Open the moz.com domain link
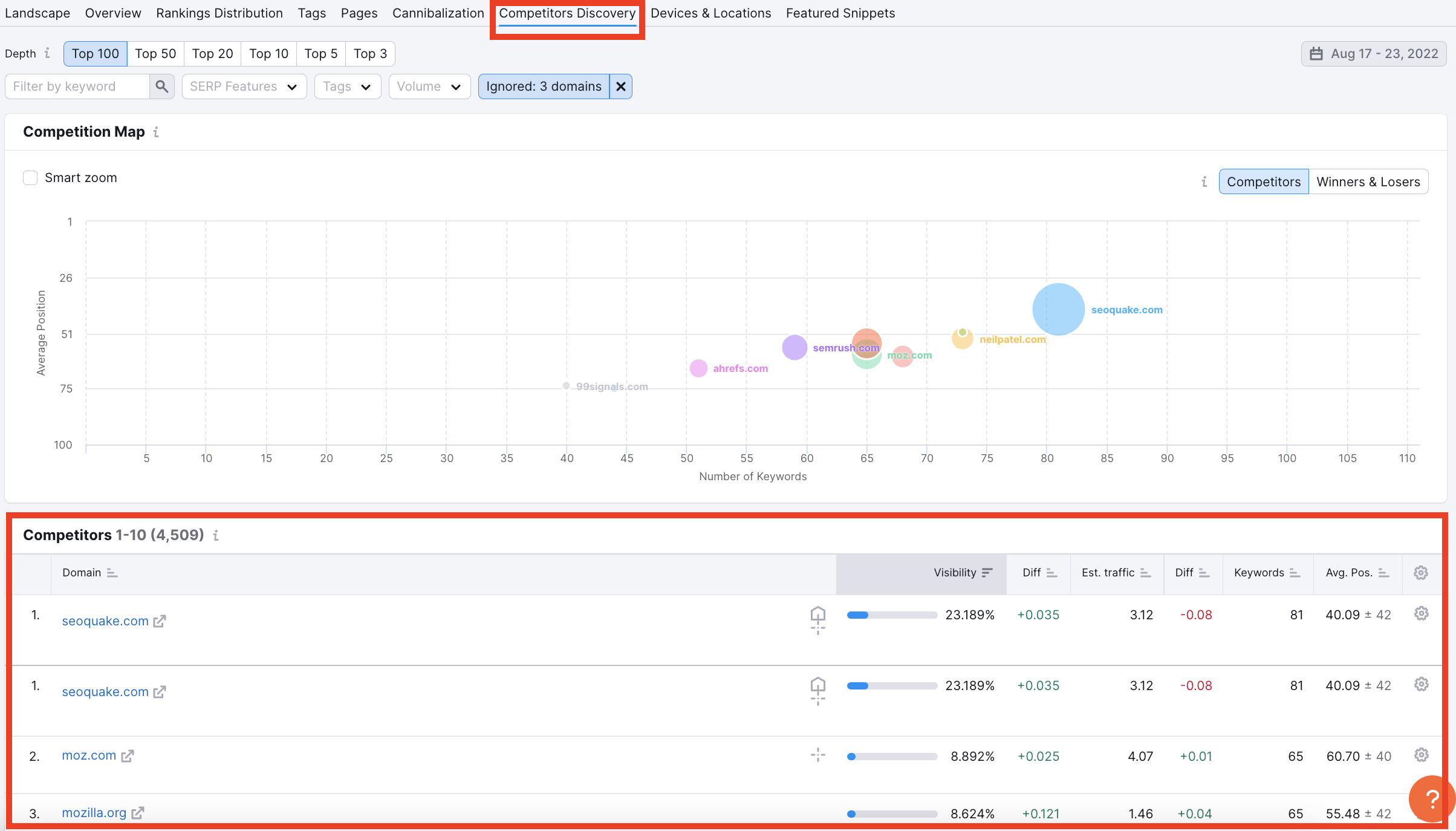The height and width of the screenshot is (831, 1456). click(89, 755)
